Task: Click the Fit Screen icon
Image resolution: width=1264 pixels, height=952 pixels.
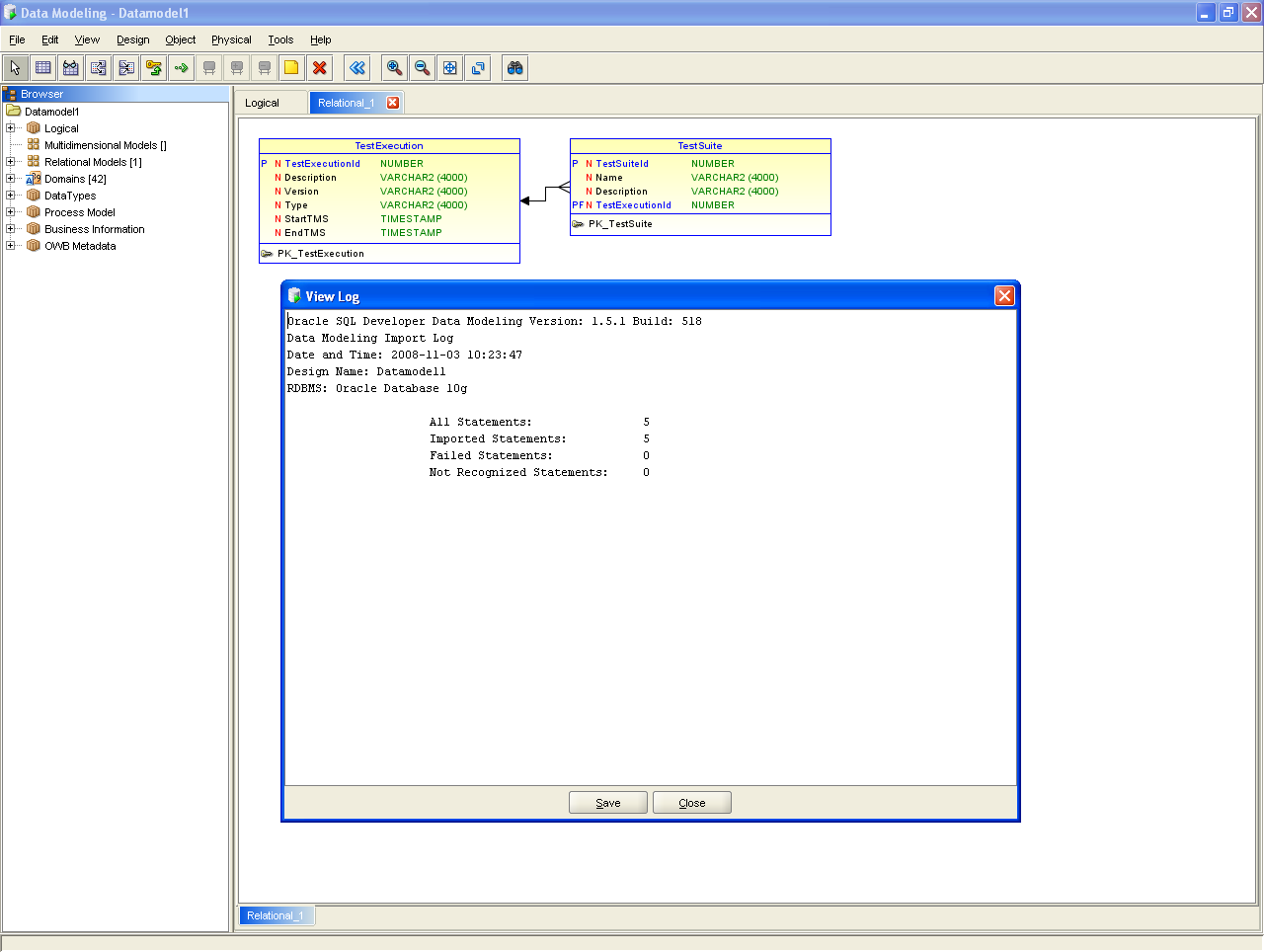Action: (x=450, y=67)
